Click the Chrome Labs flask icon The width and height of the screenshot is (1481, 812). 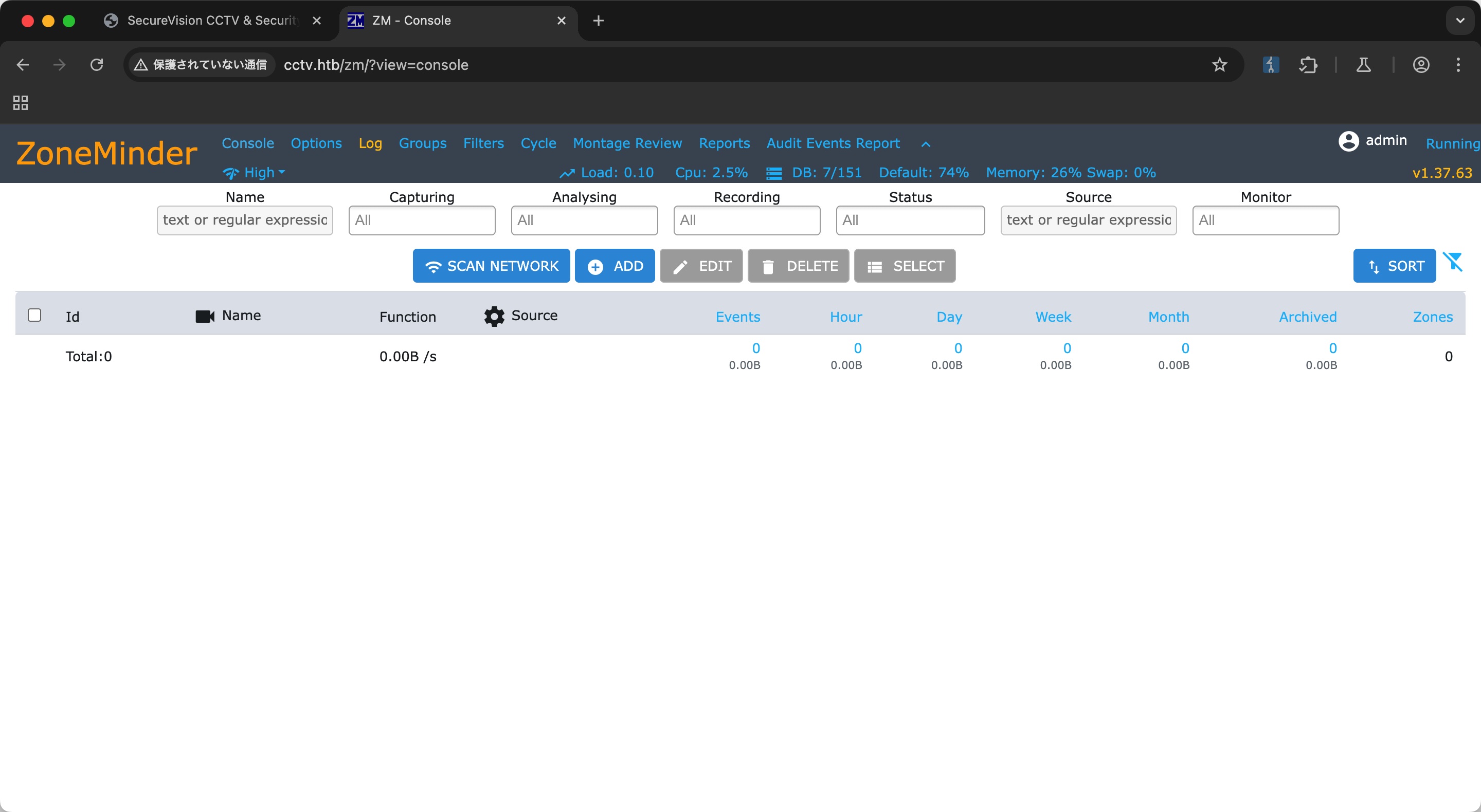tap(1363, 65)
